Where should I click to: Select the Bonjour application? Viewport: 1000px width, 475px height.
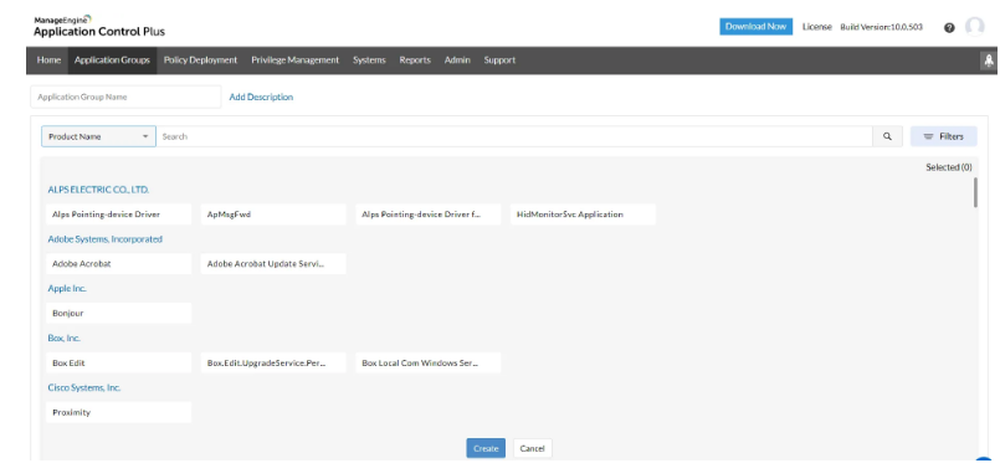119,313
